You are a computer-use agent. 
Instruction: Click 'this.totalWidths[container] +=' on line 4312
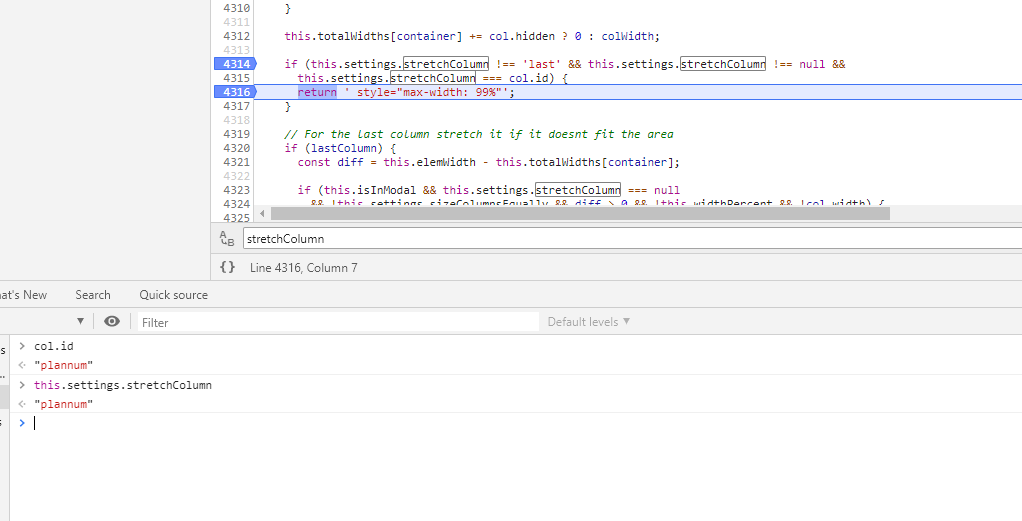[x=383, y=36]
